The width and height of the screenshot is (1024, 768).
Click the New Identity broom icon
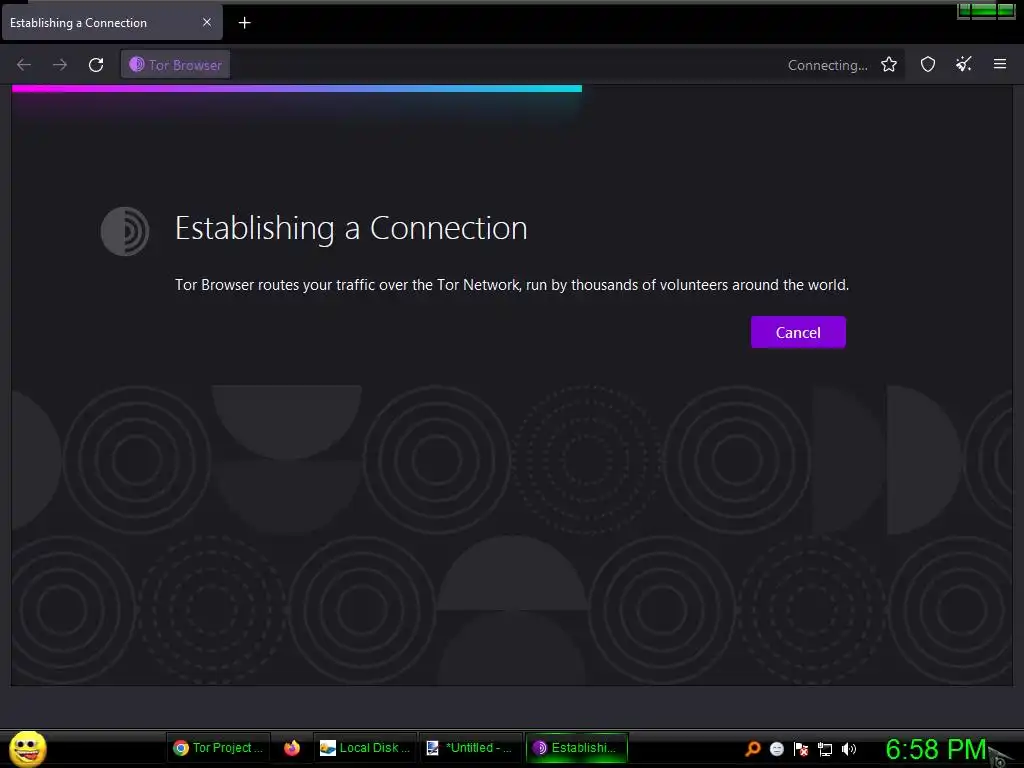point(963,65)
